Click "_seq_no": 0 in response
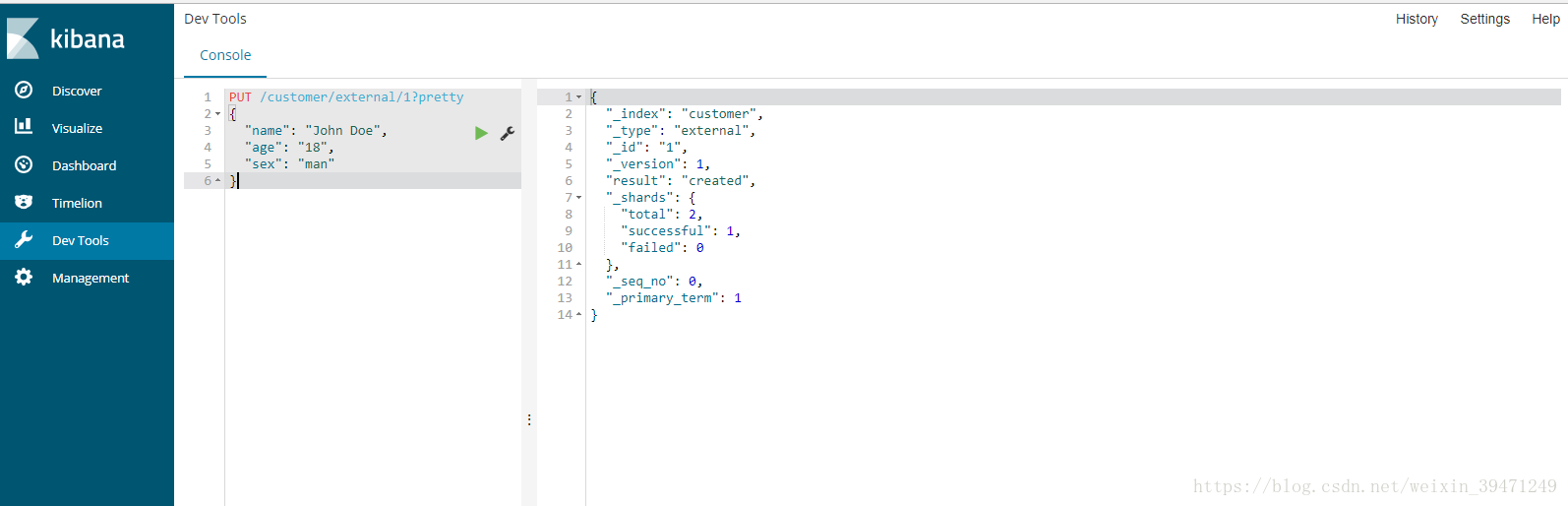Viewport: 1568px width, 506px height. [x=653, y=282]
